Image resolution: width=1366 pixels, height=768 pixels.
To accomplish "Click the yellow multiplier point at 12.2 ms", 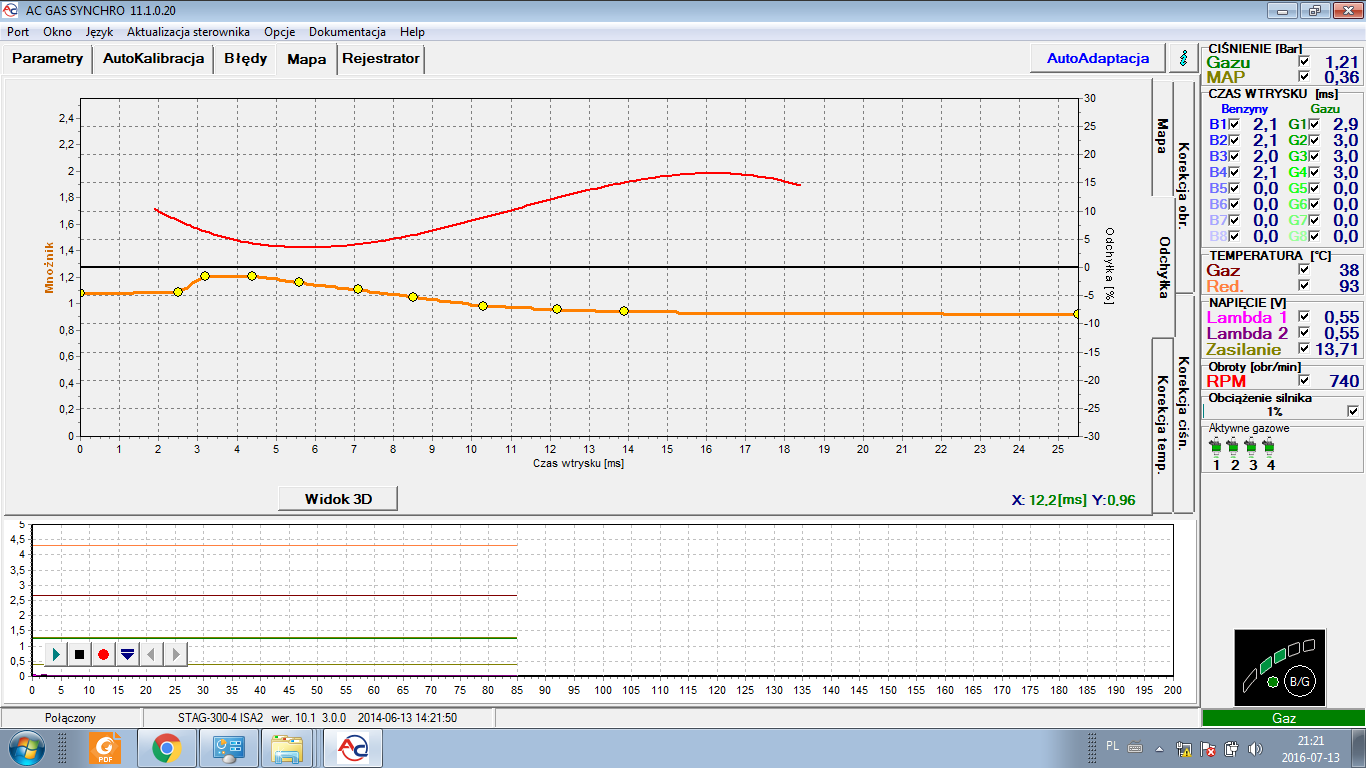I will 557,309.
